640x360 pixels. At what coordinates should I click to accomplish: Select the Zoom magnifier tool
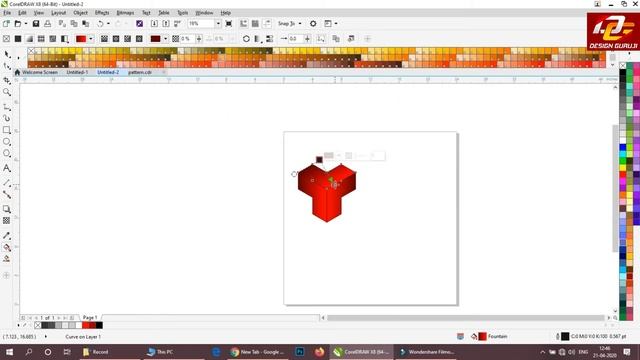(7, 92)
